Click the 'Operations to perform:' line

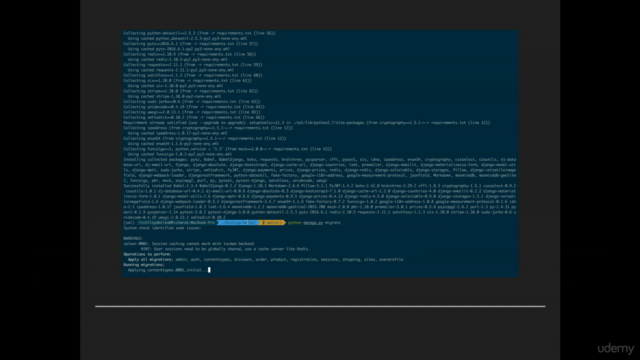(x=147, y=254)
